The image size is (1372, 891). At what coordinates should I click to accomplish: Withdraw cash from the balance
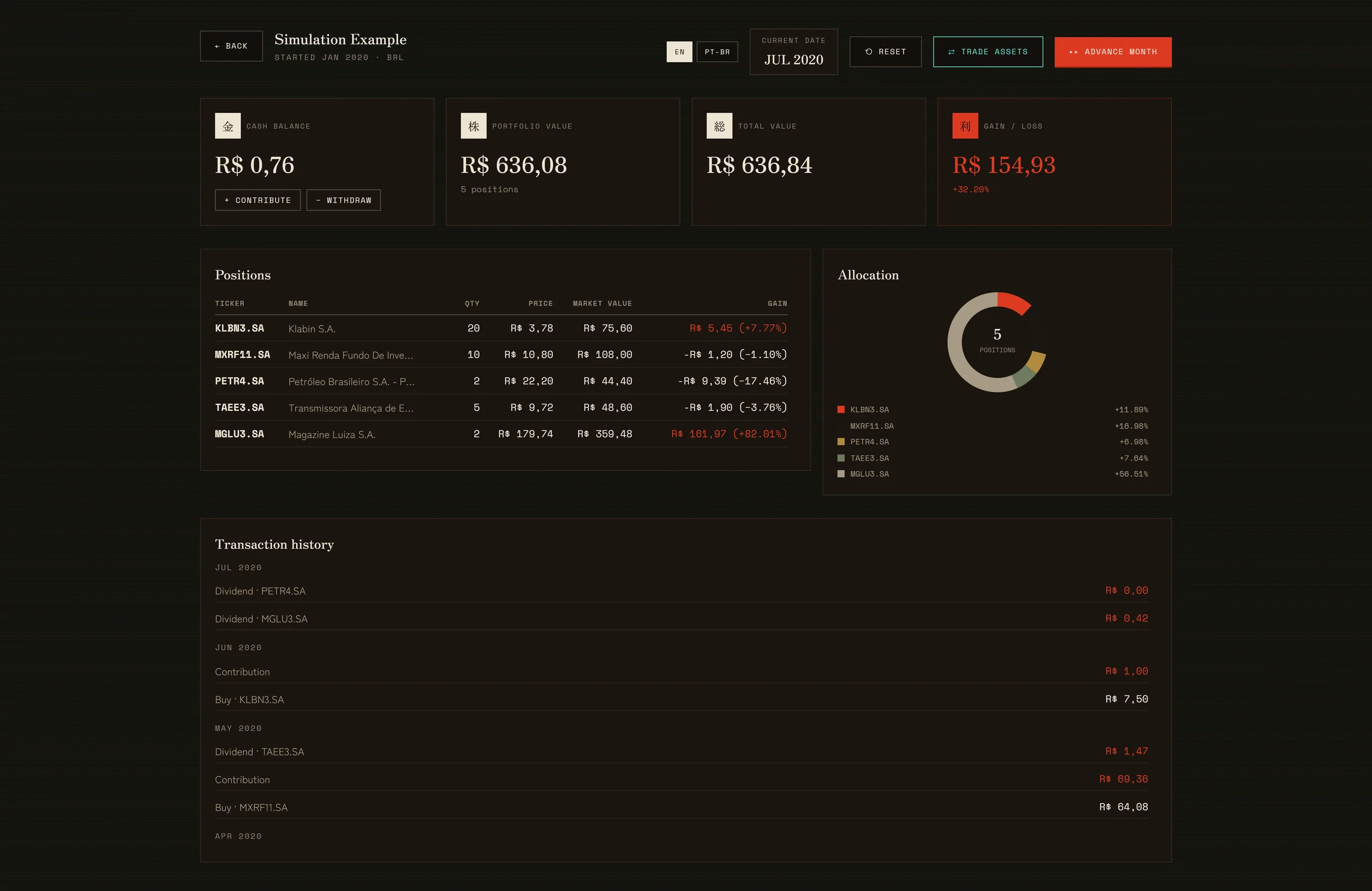344,200
